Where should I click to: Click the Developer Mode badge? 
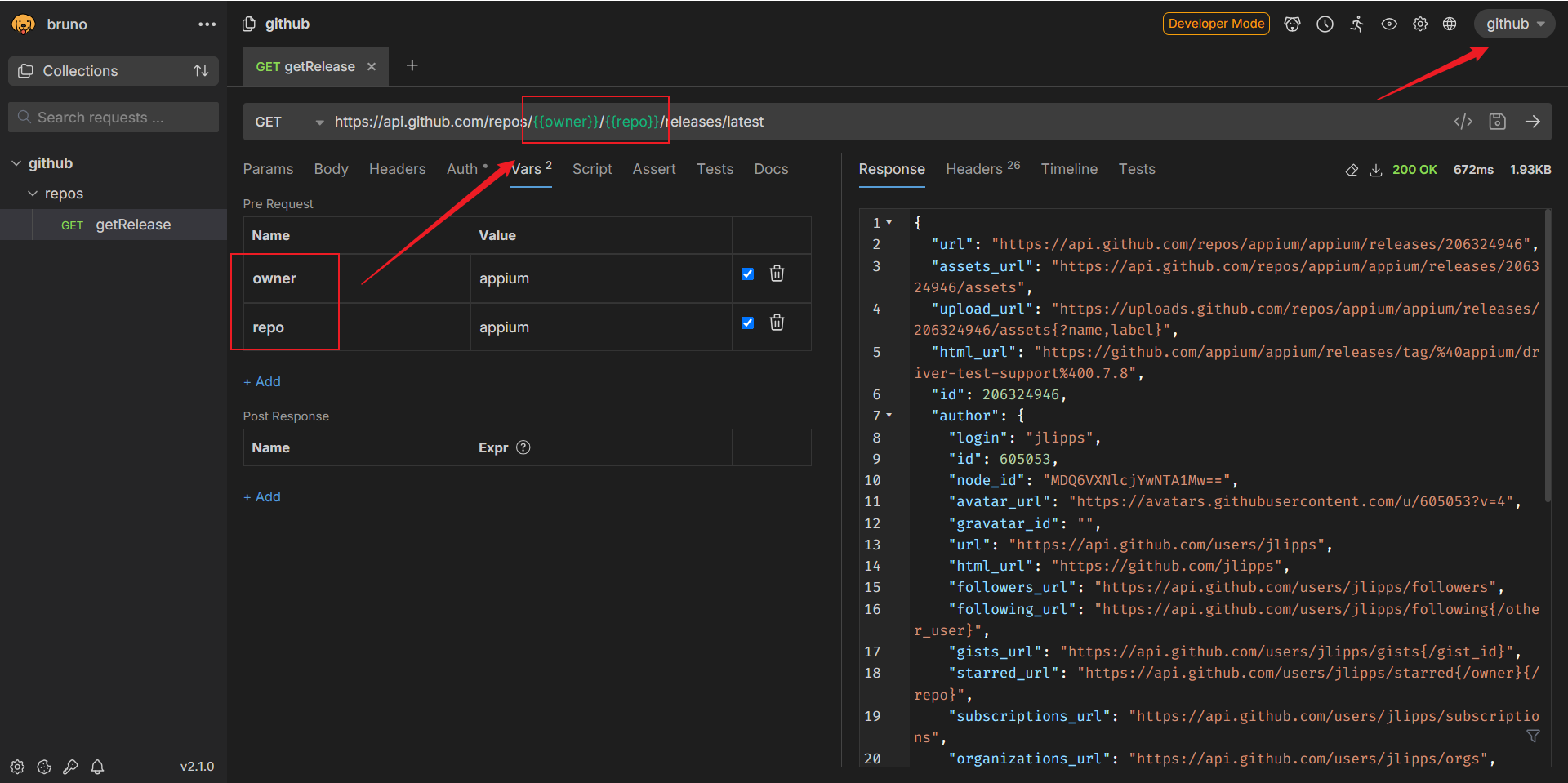(x=1216, y=24)
